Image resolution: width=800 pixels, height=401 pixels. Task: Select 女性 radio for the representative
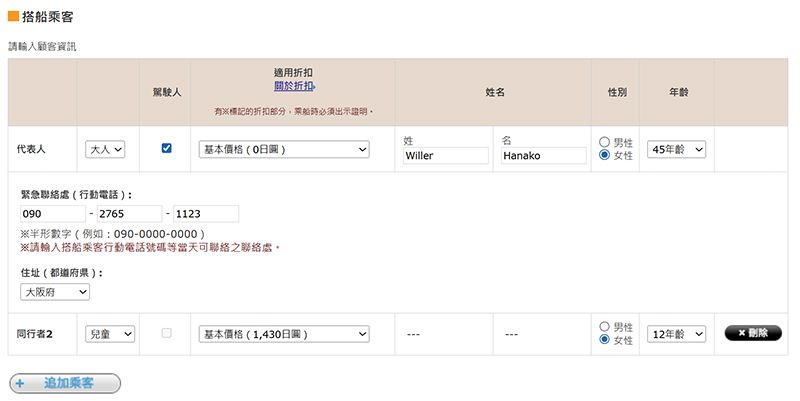[x=604, y=155]
